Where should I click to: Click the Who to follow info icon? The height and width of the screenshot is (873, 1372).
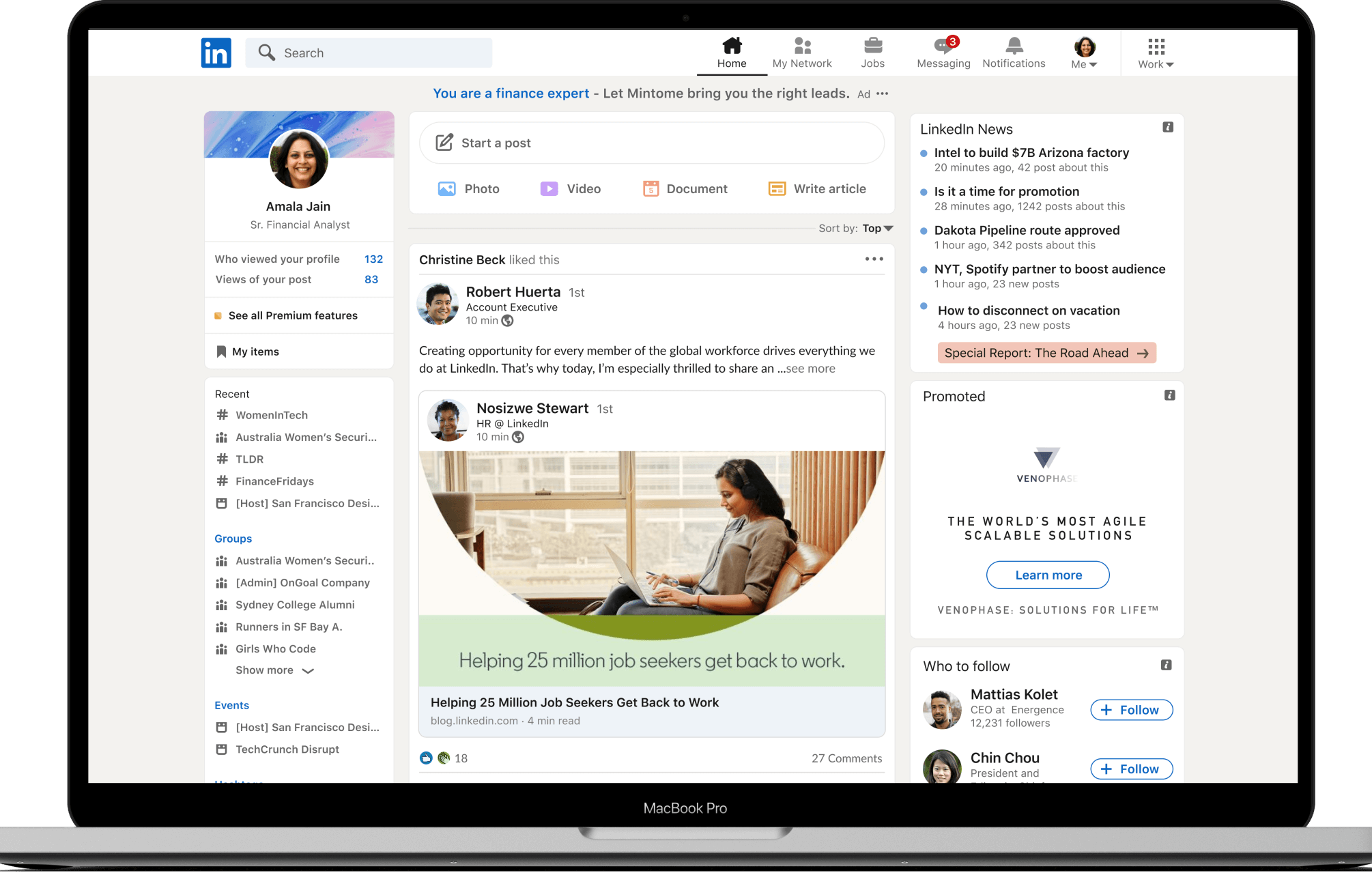[x=1167, y=665]
